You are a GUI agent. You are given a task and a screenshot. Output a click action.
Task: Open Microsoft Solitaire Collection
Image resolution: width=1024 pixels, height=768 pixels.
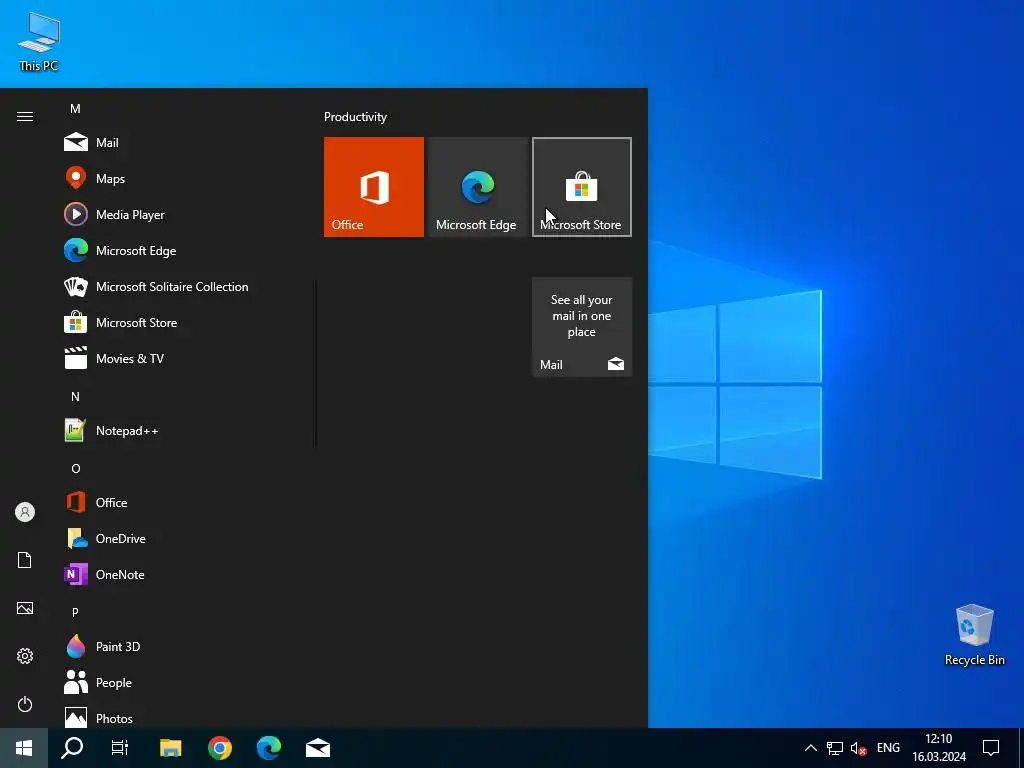[x=185, y=286]
